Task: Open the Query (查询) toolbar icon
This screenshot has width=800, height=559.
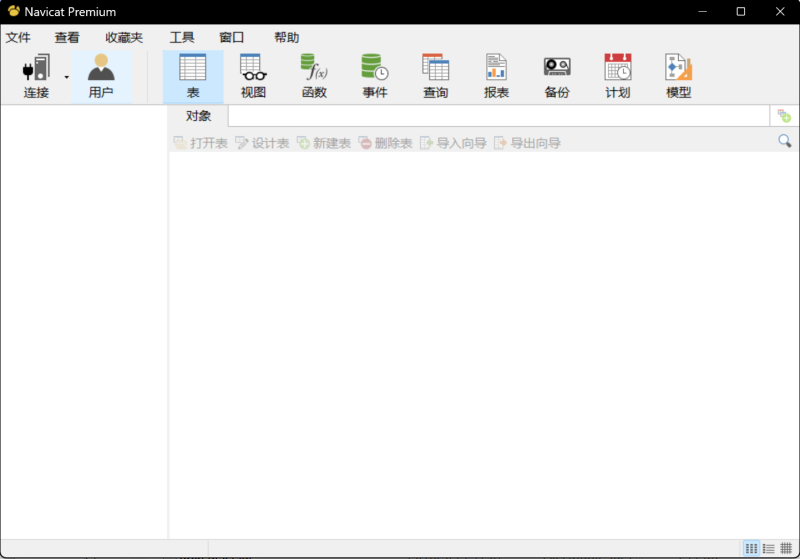Action: tap(436, 77)
